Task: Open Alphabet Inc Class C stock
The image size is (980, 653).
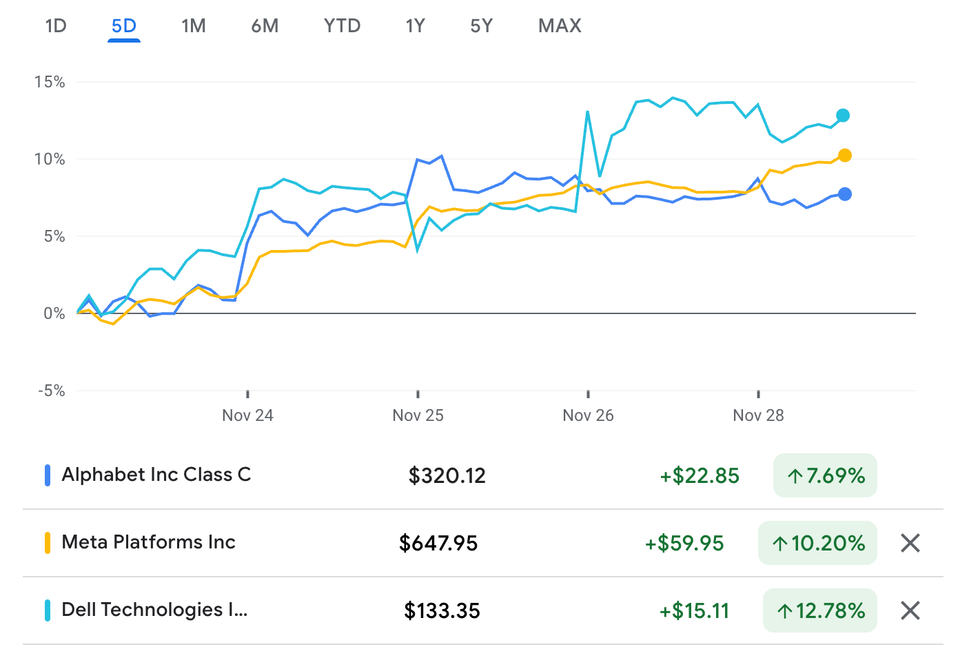Action: point(156,475)
